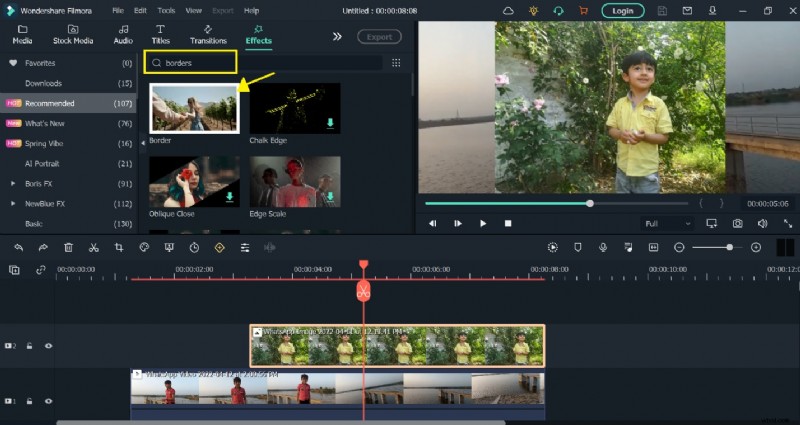Click the Stop button in preview

pyautogui.click(x=508, y=223)
